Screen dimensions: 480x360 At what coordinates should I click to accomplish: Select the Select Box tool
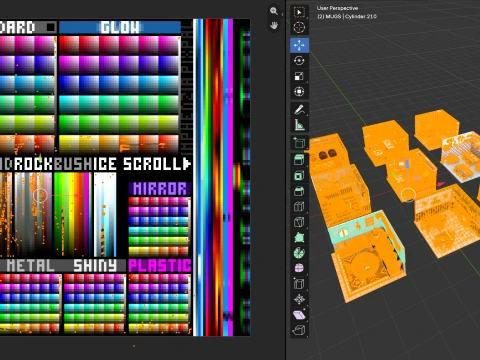(299, 12)
